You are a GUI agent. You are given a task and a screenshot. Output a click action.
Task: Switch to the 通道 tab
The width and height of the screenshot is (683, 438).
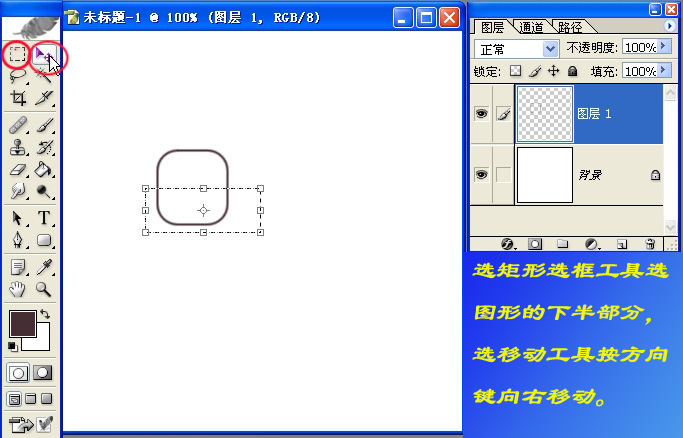(x=531, y=27)
